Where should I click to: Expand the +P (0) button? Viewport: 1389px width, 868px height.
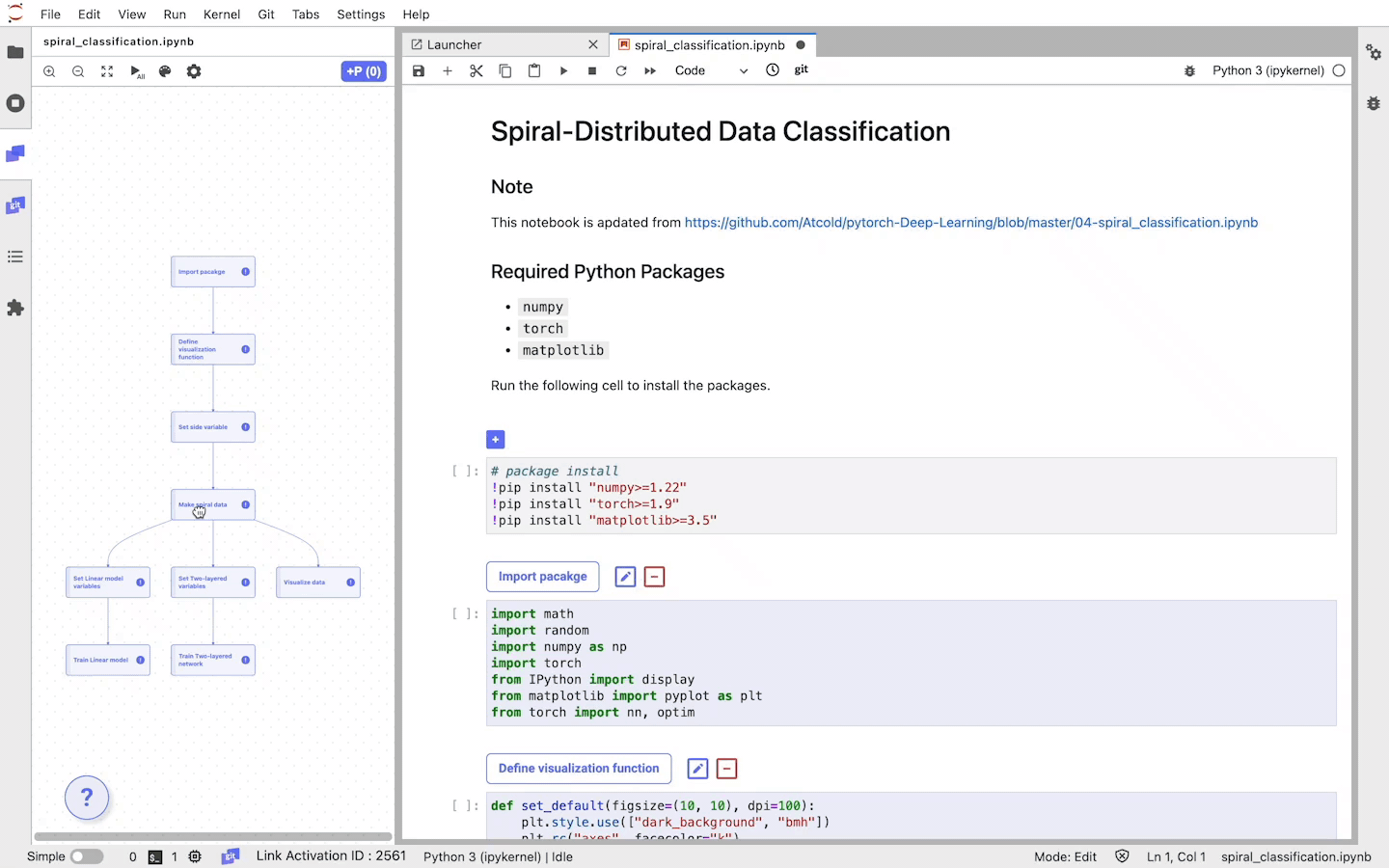tap(364, 71)
